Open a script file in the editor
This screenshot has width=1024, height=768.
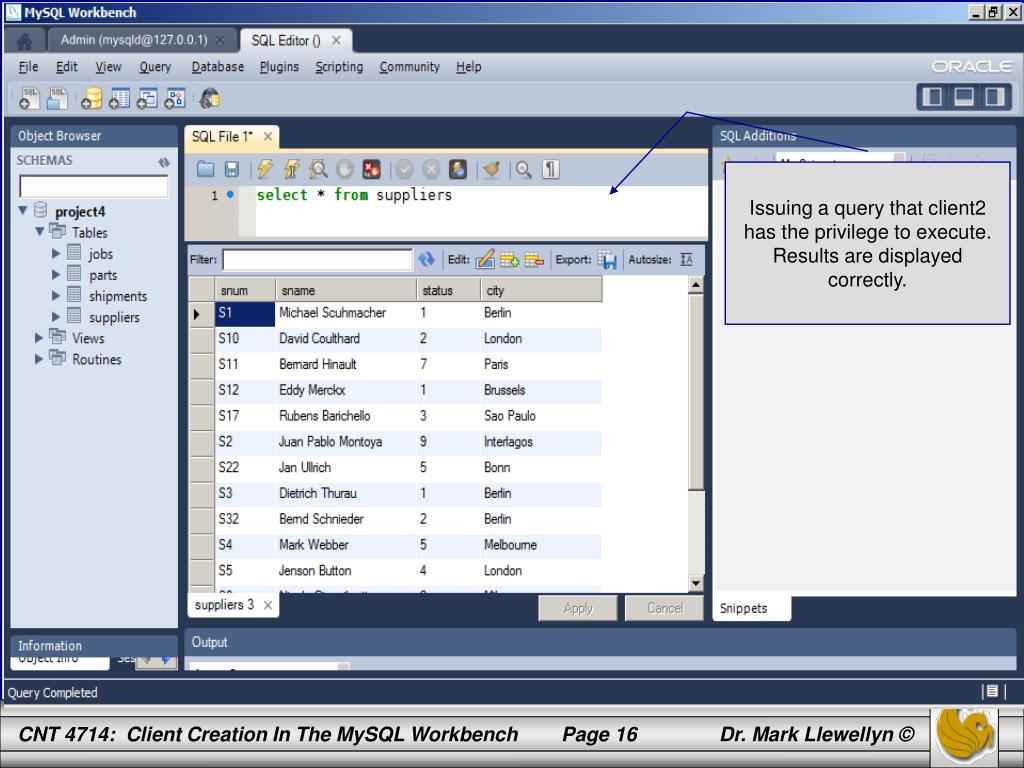(x=206, y=170)
